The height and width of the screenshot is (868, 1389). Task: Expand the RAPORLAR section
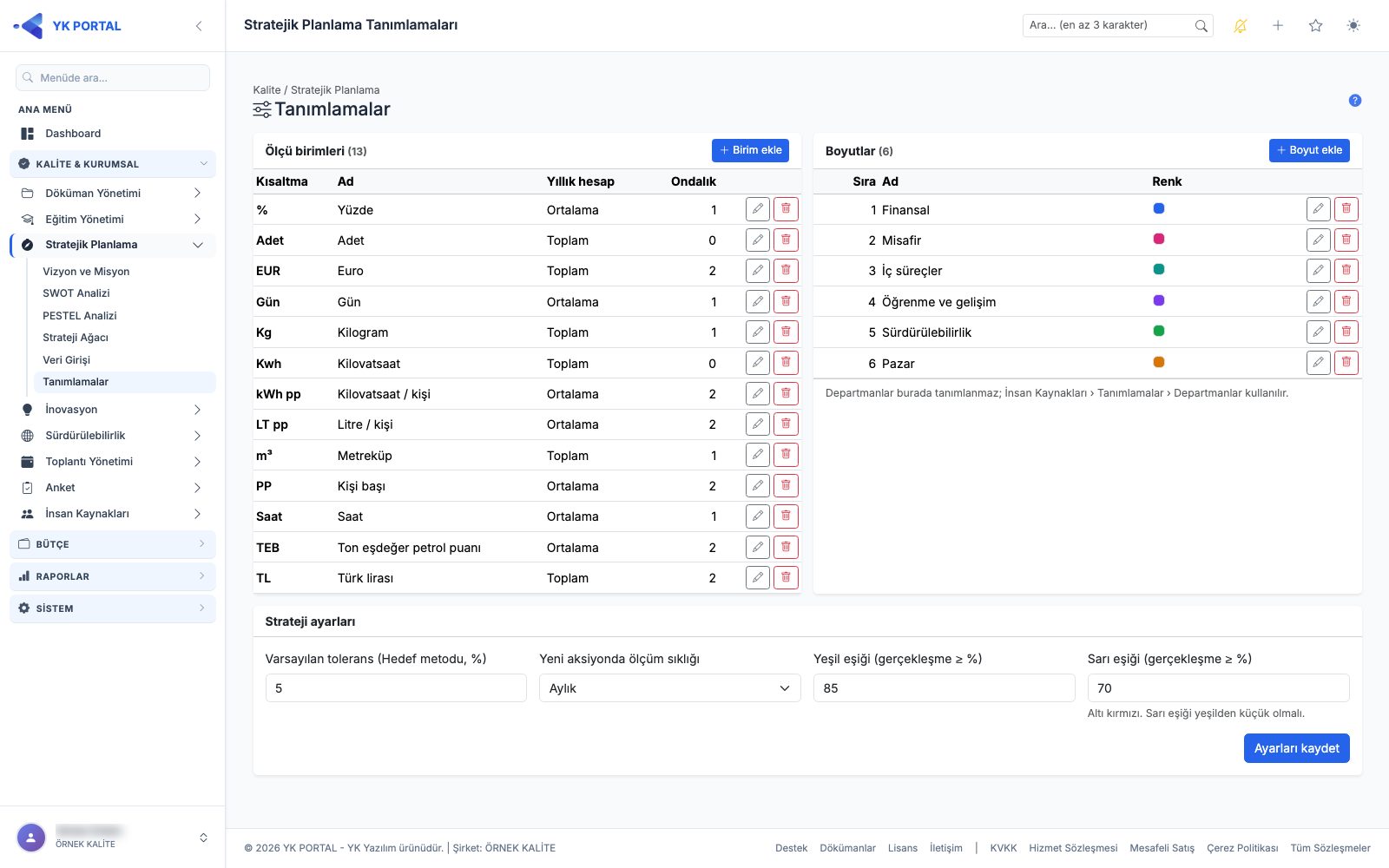pos(113,576)
